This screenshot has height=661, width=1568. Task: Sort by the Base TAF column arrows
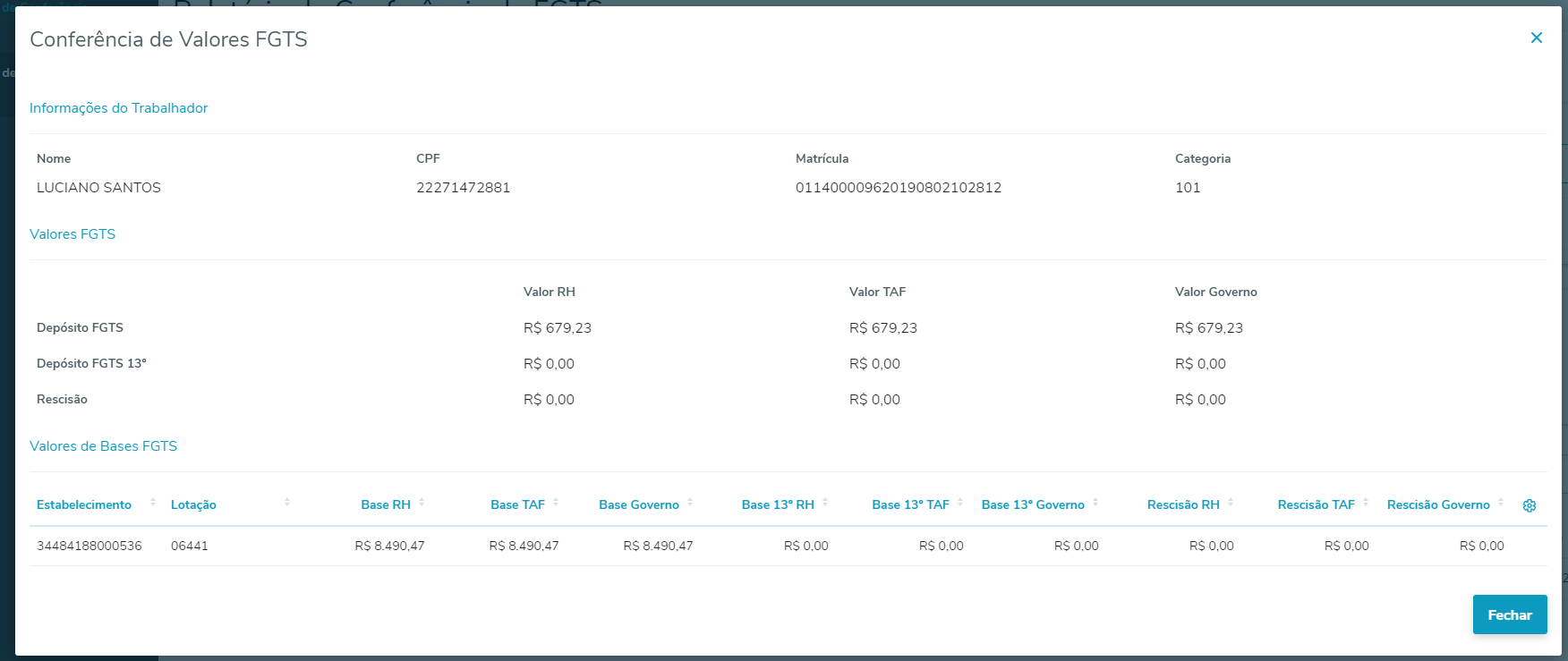[x=556, y=503]
